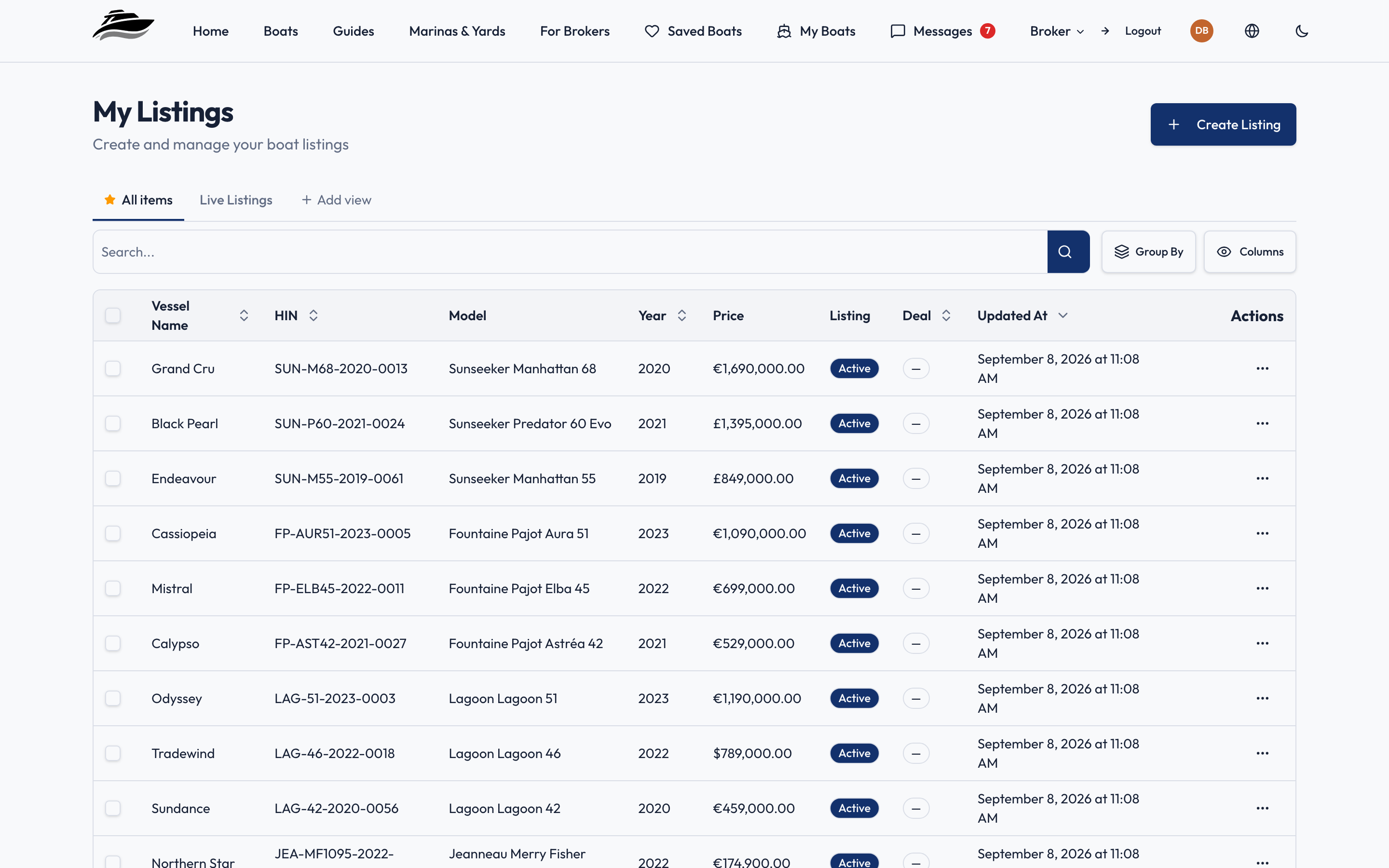Sort by Year column arrows
Viewport: 1389px width, 868px height.
click(x=682, y=316)
